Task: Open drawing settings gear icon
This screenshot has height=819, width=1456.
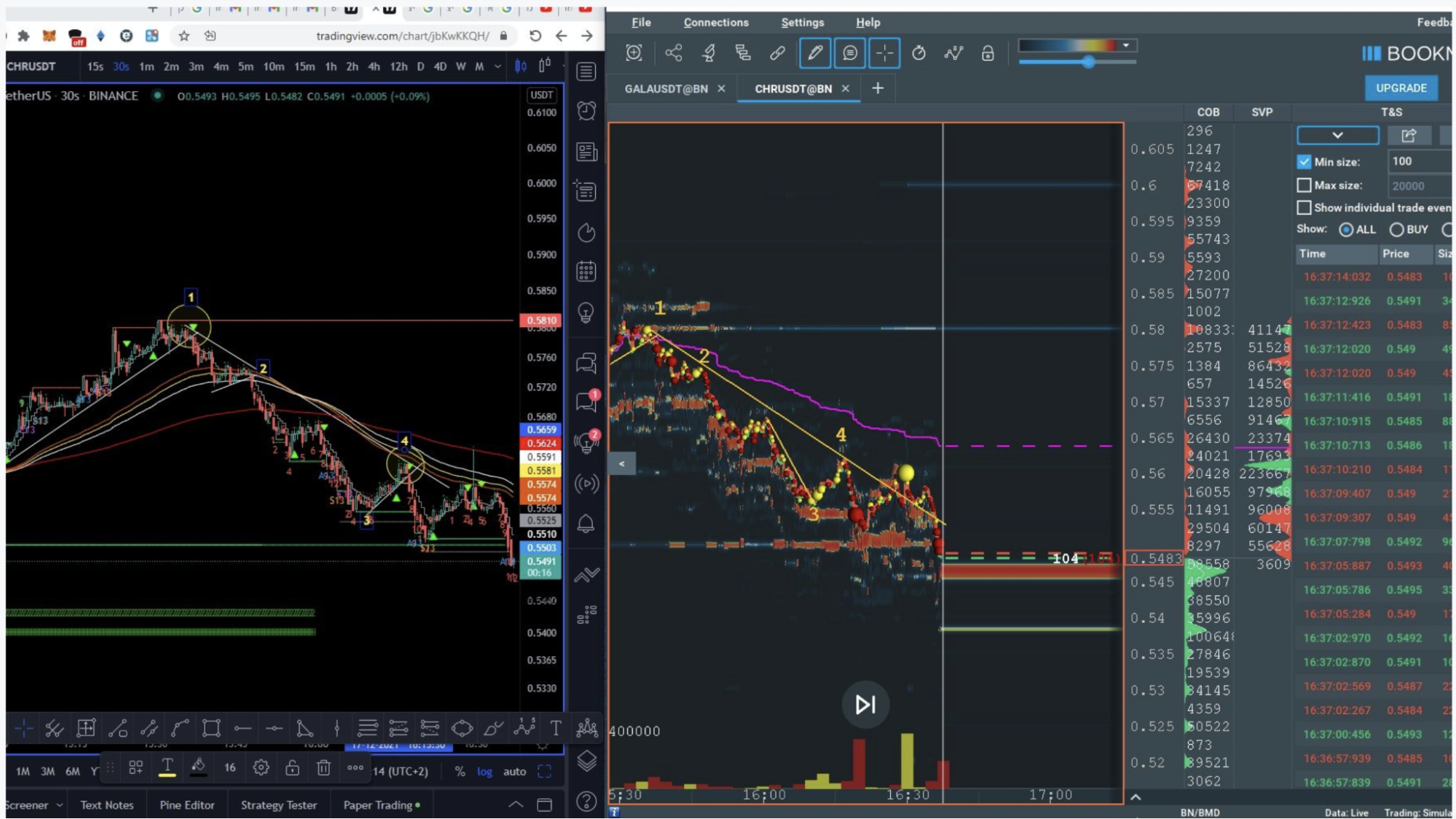Action: click(261, 768)
